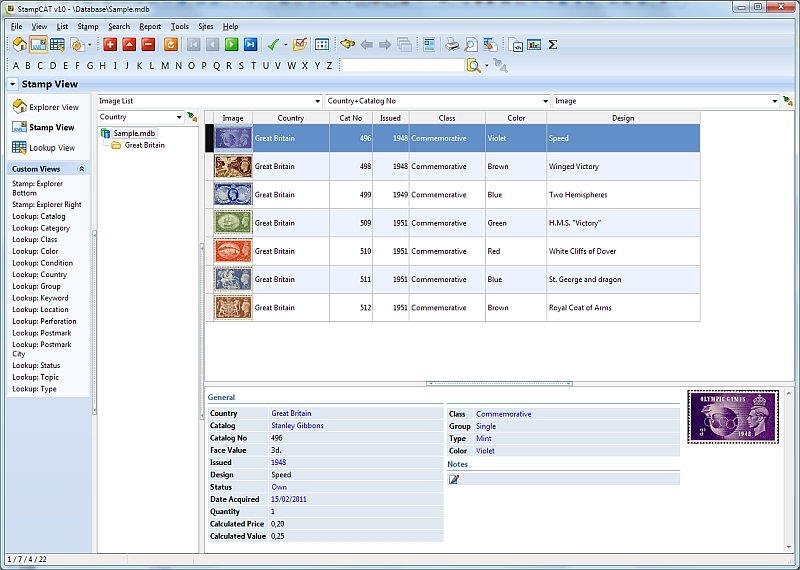Select the row with design Two Hemispheres
Screen dimensions: 800x570
pyautogui.click(x=453, y=195)
